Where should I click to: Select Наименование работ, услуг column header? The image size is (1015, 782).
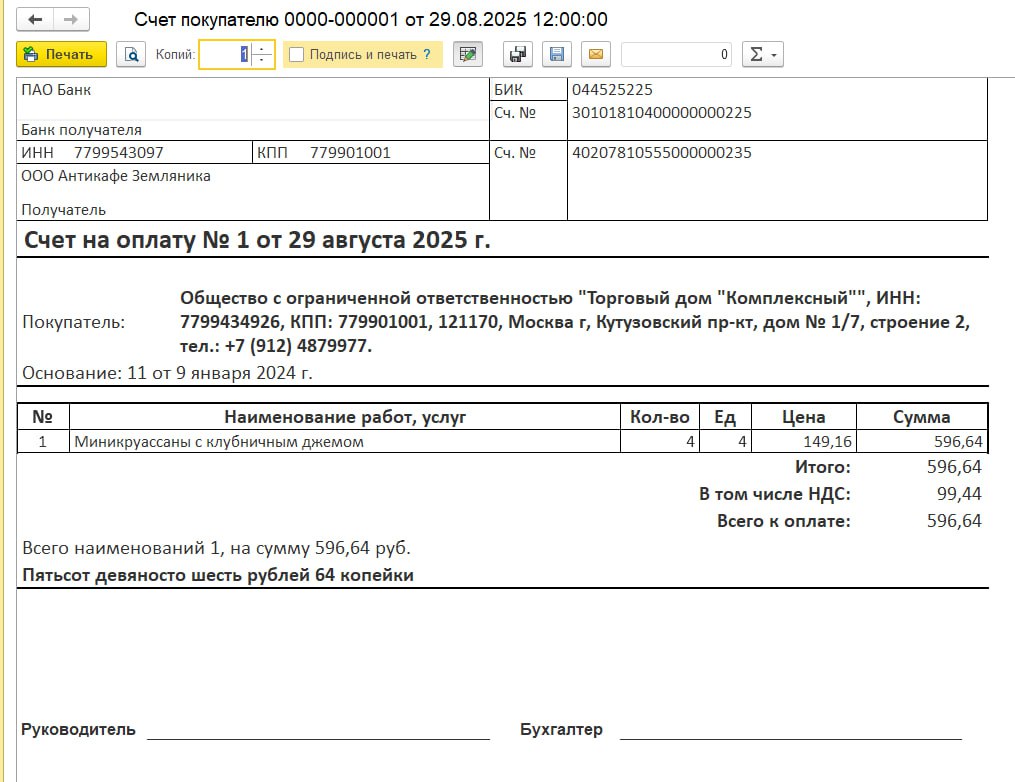coord(345,417)
